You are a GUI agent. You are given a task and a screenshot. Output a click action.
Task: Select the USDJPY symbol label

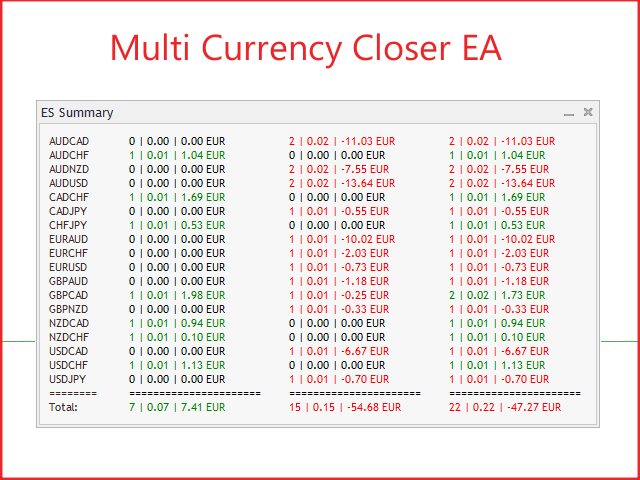tap(68, 379)
